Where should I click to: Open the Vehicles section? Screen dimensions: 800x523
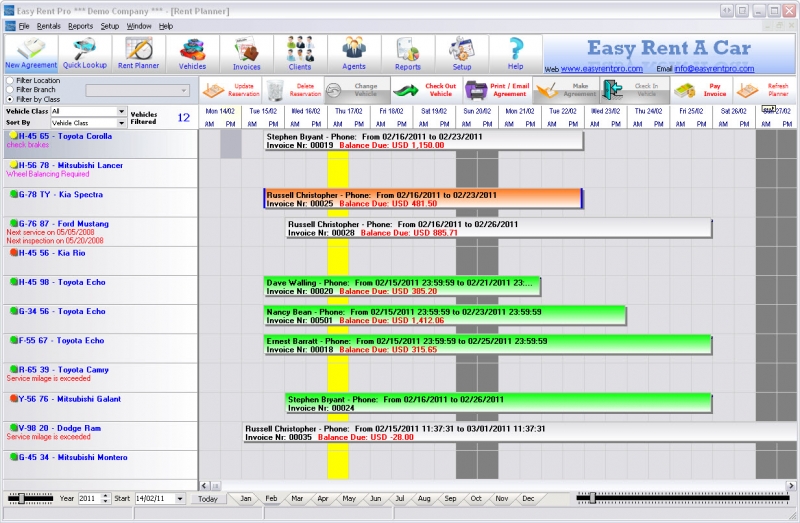[x=193, y=53]
